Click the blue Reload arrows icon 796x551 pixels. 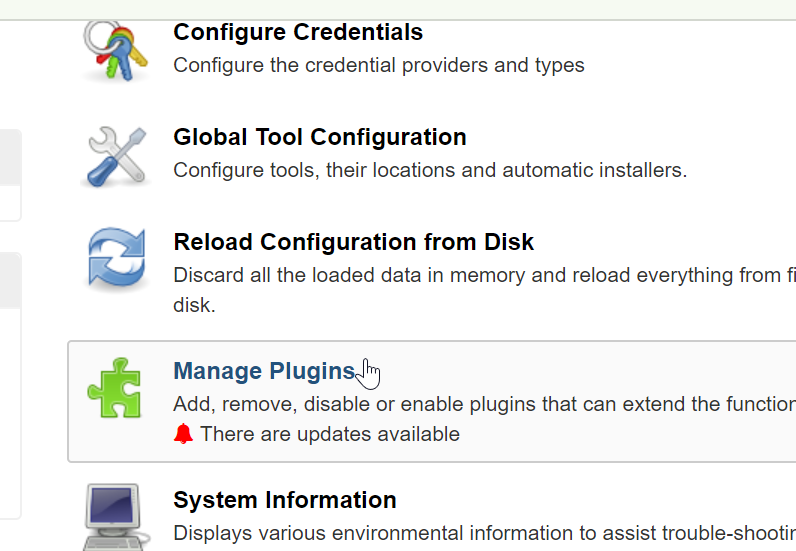pyautogui.click(x=116, y=260)
